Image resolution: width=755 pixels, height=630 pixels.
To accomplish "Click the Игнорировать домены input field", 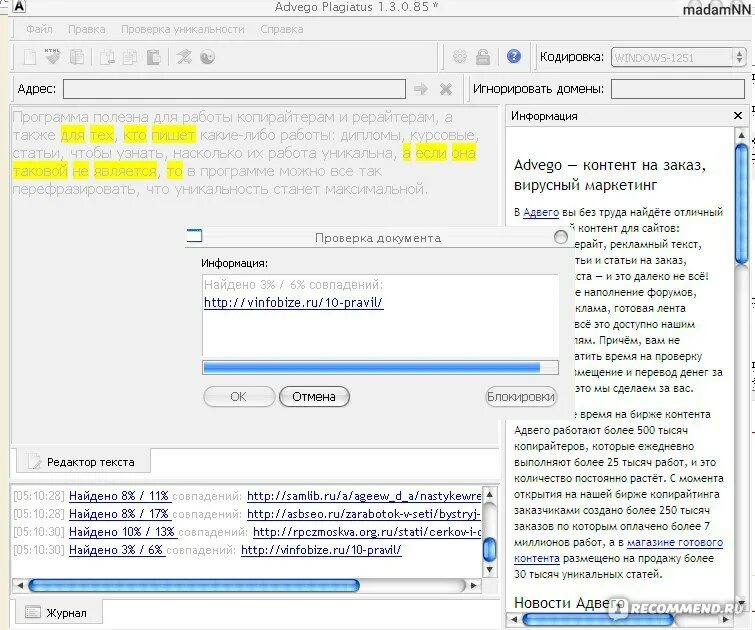I will (678, 89).
